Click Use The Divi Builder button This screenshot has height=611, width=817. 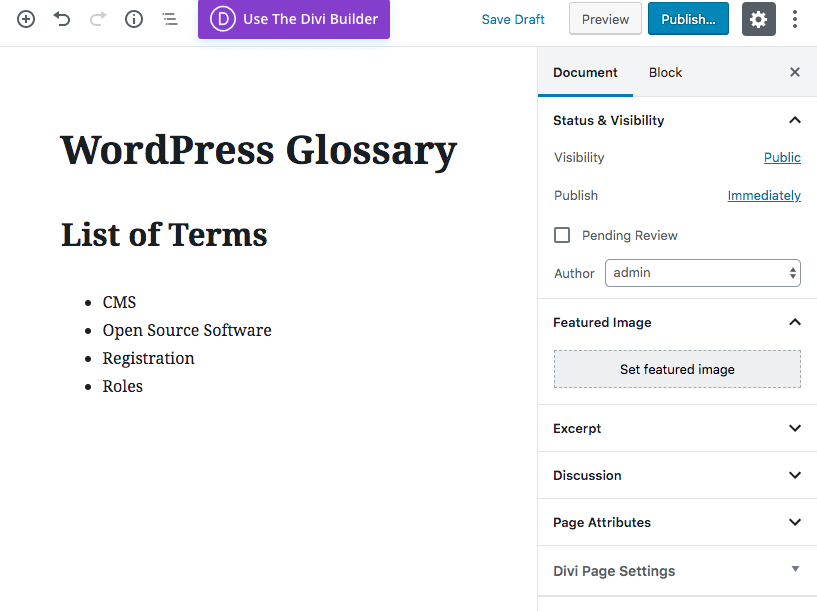click(x=294, y=19)
